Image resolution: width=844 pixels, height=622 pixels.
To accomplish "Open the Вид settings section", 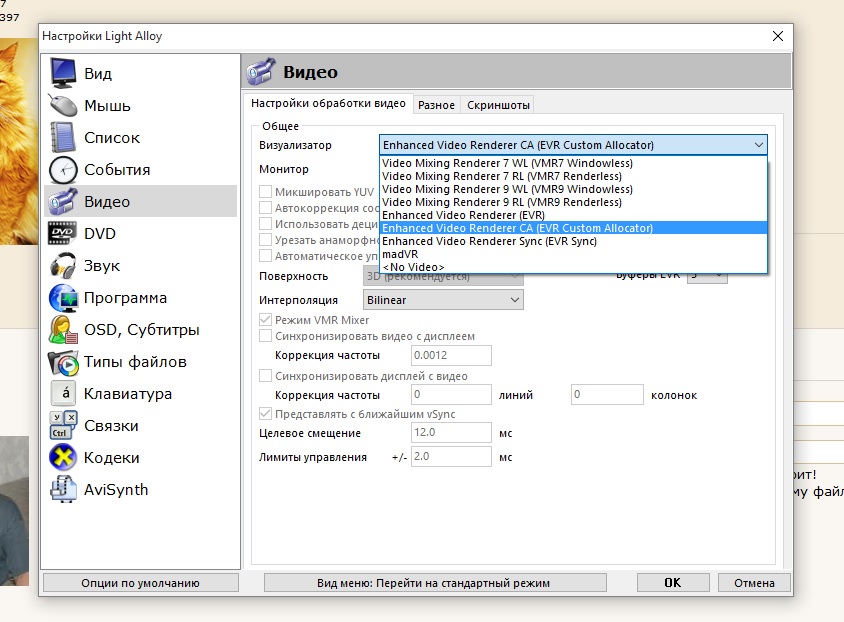I will point(140,73).
